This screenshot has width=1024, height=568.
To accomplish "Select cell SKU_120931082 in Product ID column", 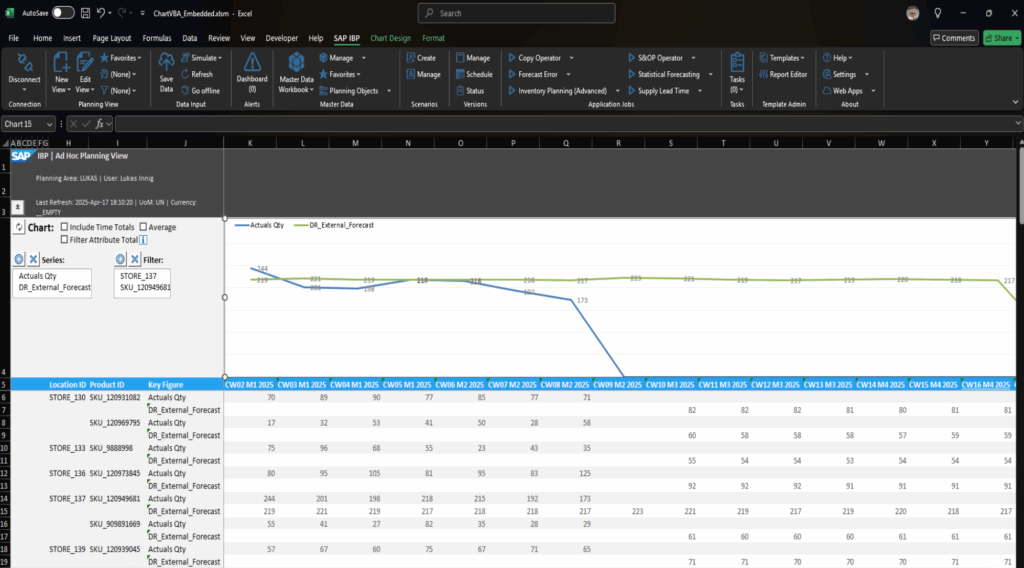I will pos(115,397).
